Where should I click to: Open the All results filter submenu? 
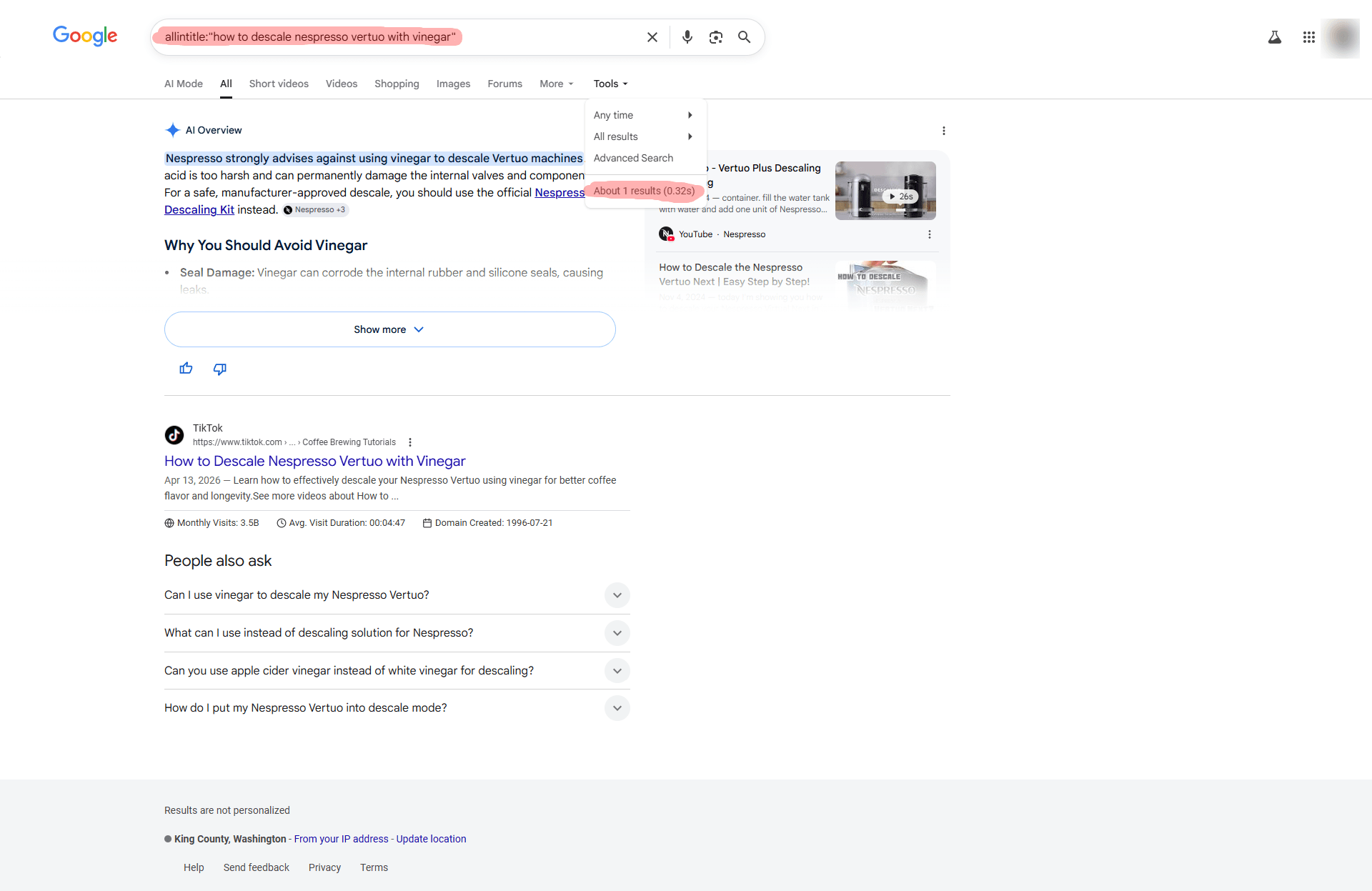point(645,136)
